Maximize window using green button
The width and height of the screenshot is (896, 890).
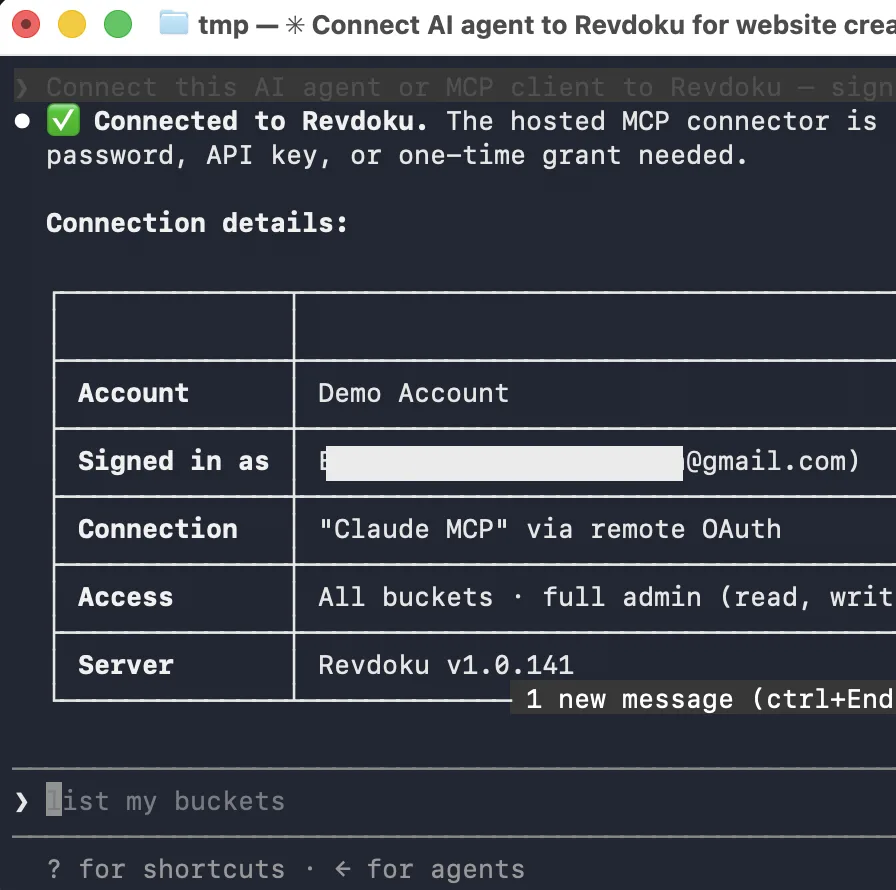pyautogui.click(x=118, y=24)
